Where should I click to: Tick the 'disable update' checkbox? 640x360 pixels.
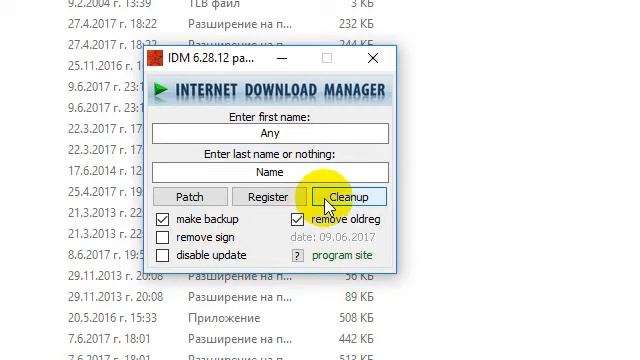(162, 255)
